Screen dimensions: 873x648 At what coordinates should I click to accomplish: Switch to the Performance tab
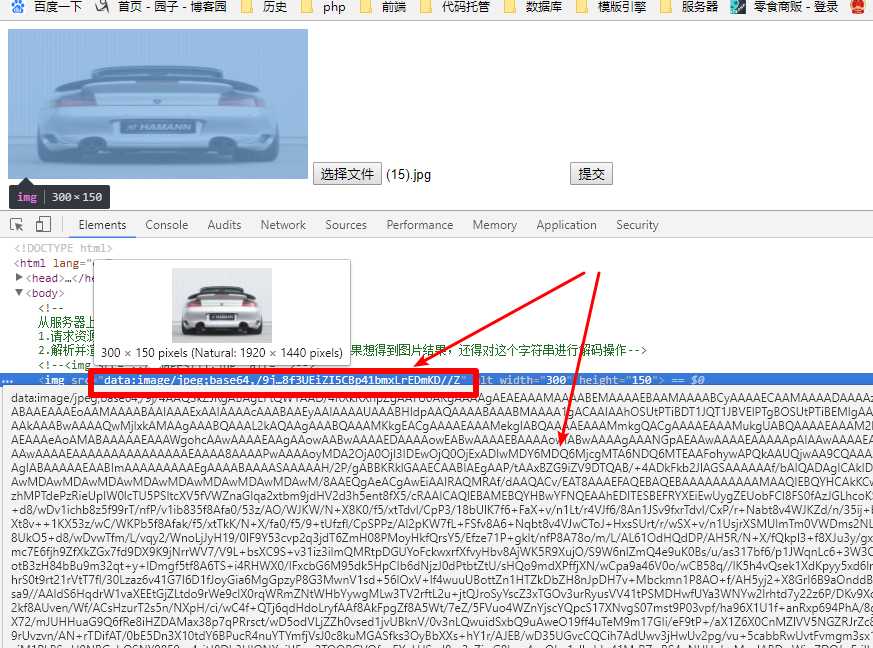click(x=420, y=225)
